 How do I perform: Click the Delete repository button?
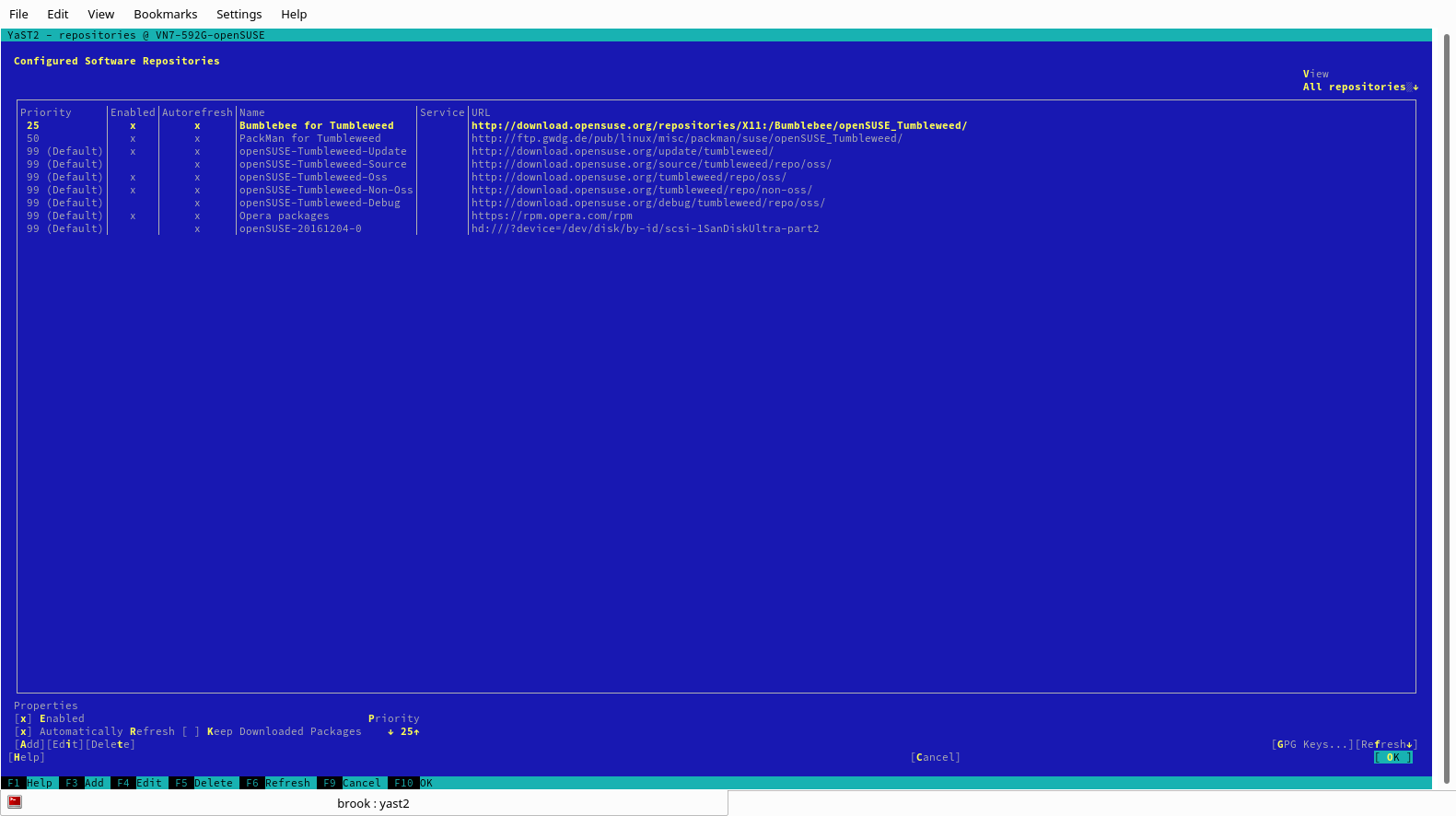tap(110, 744)
